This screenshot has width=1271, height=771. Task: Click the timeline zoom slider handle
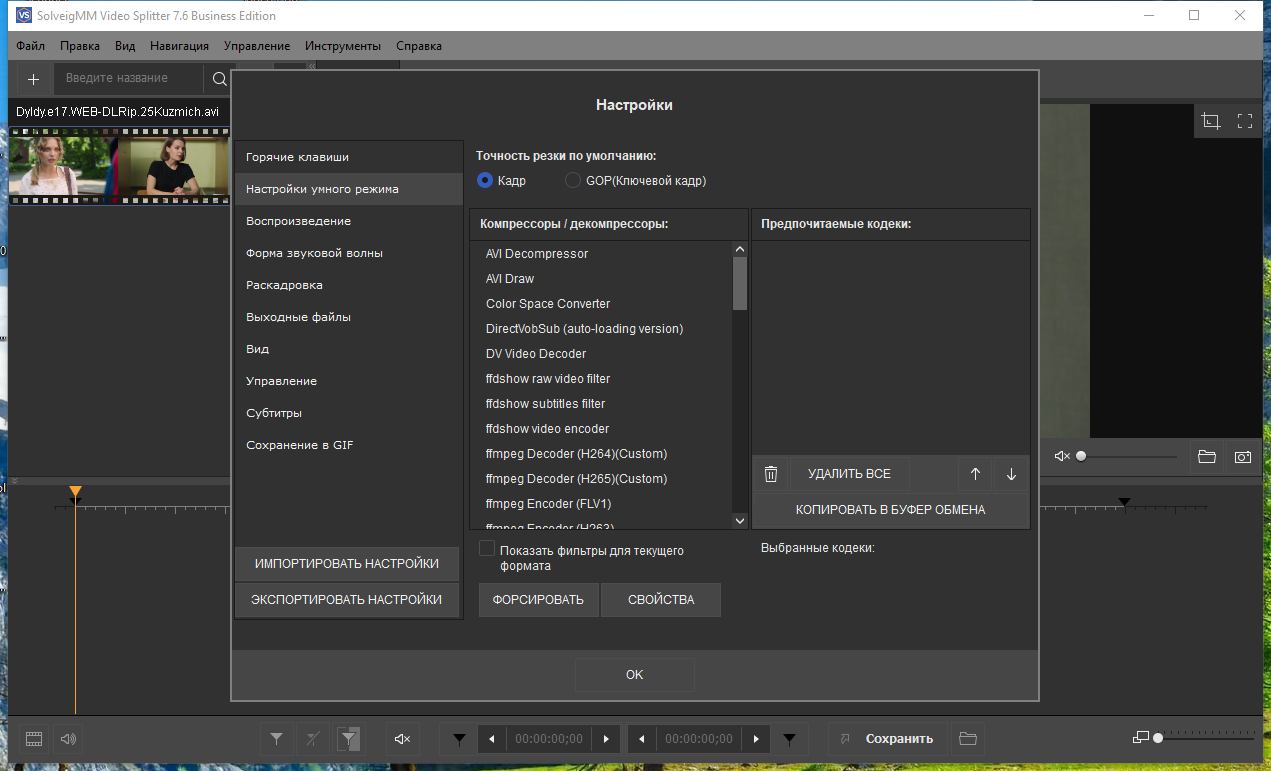pos(1158,738)
